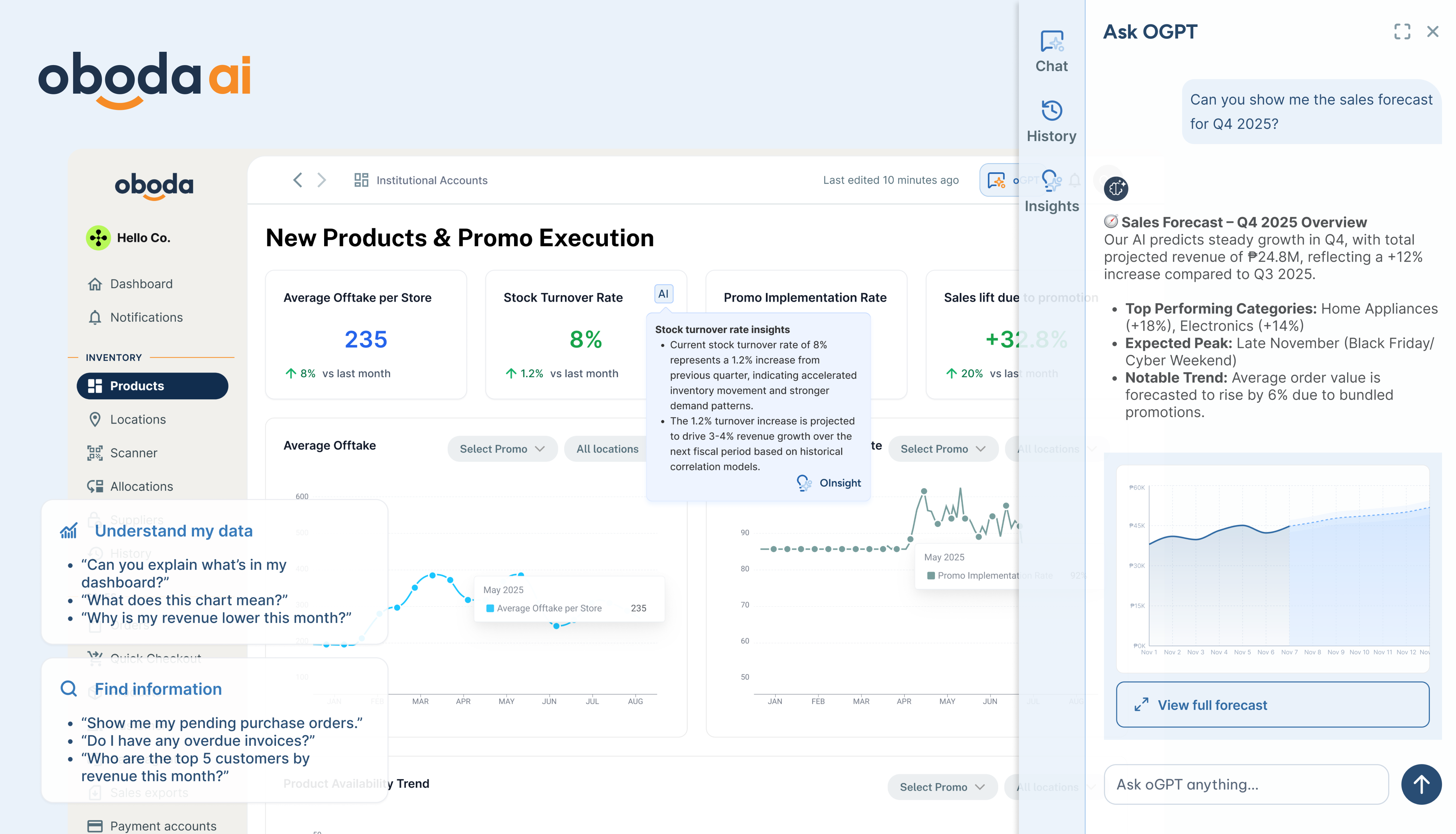The height and width of the screenshot is (834, 1456).
Task: Open Scanner in sidebar
Action: point(134,453)
